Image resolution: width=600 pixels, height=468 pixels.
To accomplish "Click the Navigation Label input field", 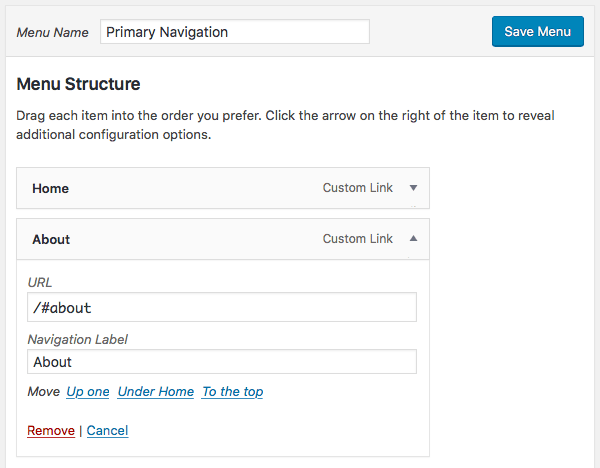I will point(222,362).
